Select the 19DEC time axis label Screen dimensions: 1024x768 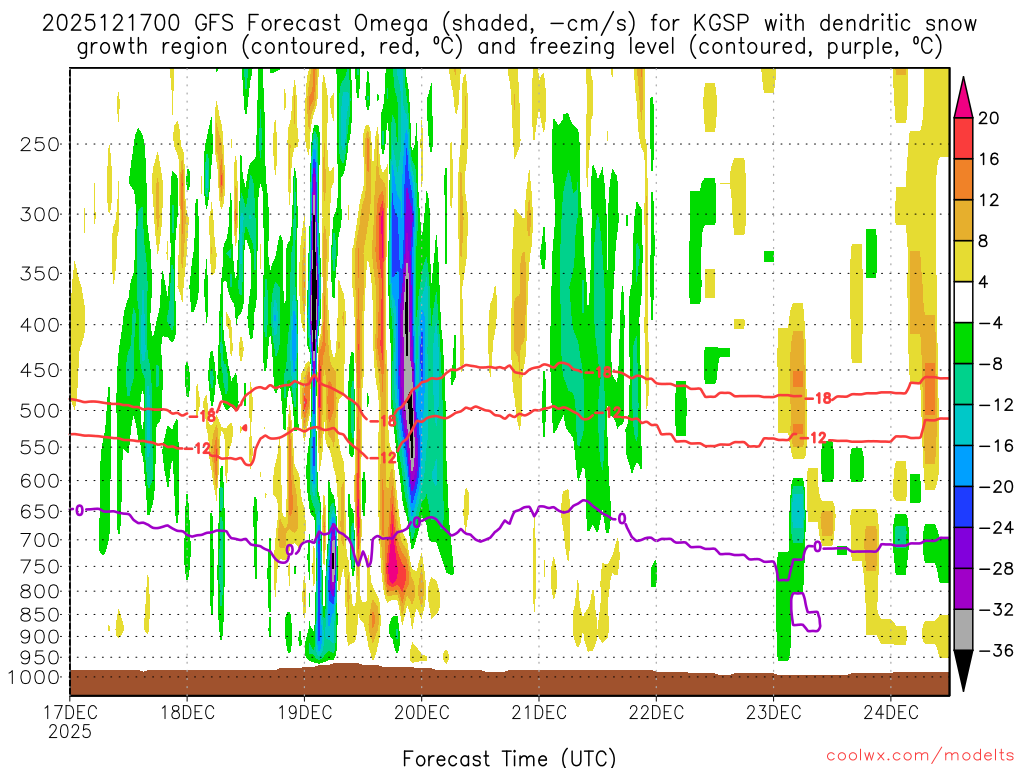click(304, 712)
